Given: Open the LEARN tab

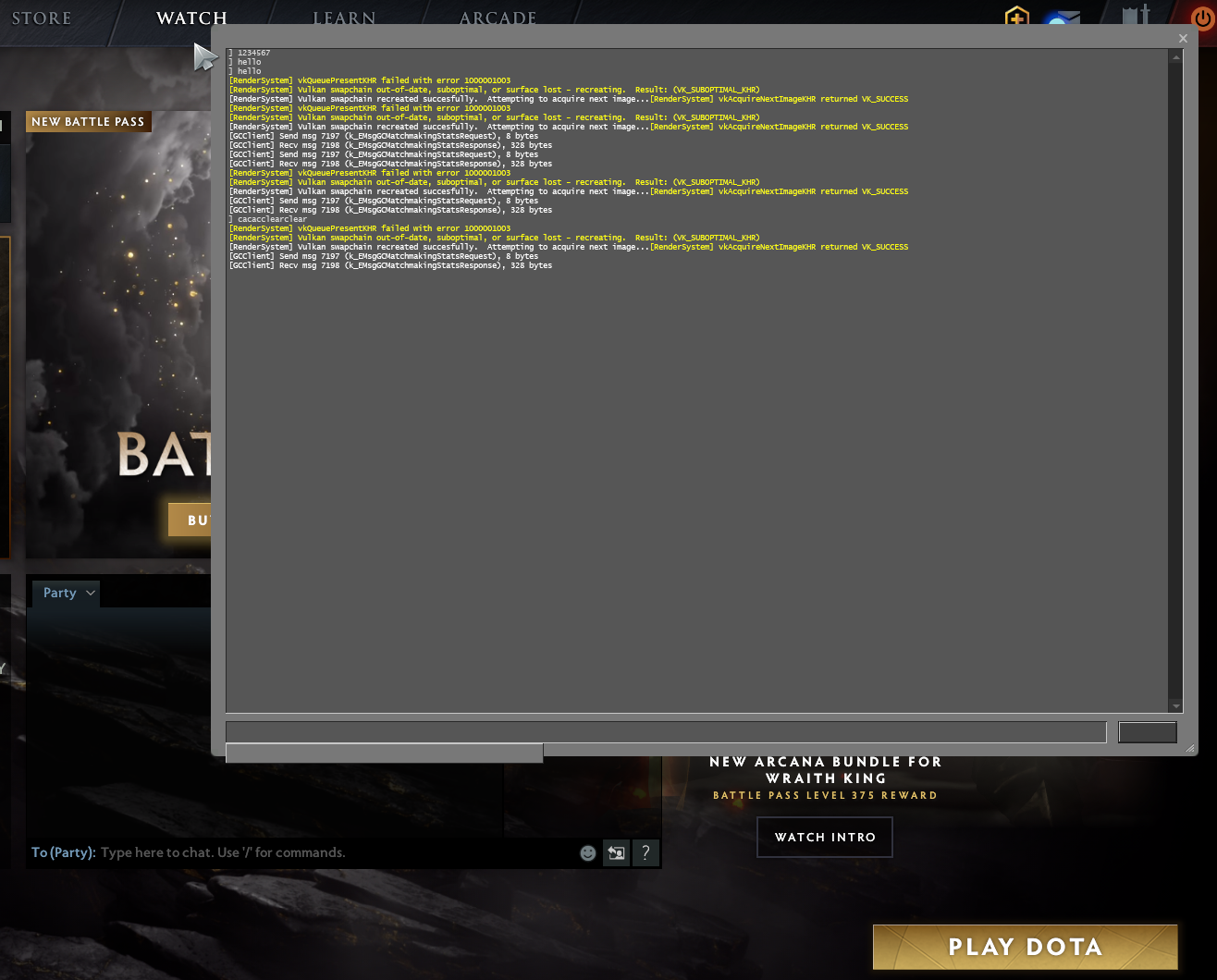Looking at the screenshot, I should [x=344, y=18].
